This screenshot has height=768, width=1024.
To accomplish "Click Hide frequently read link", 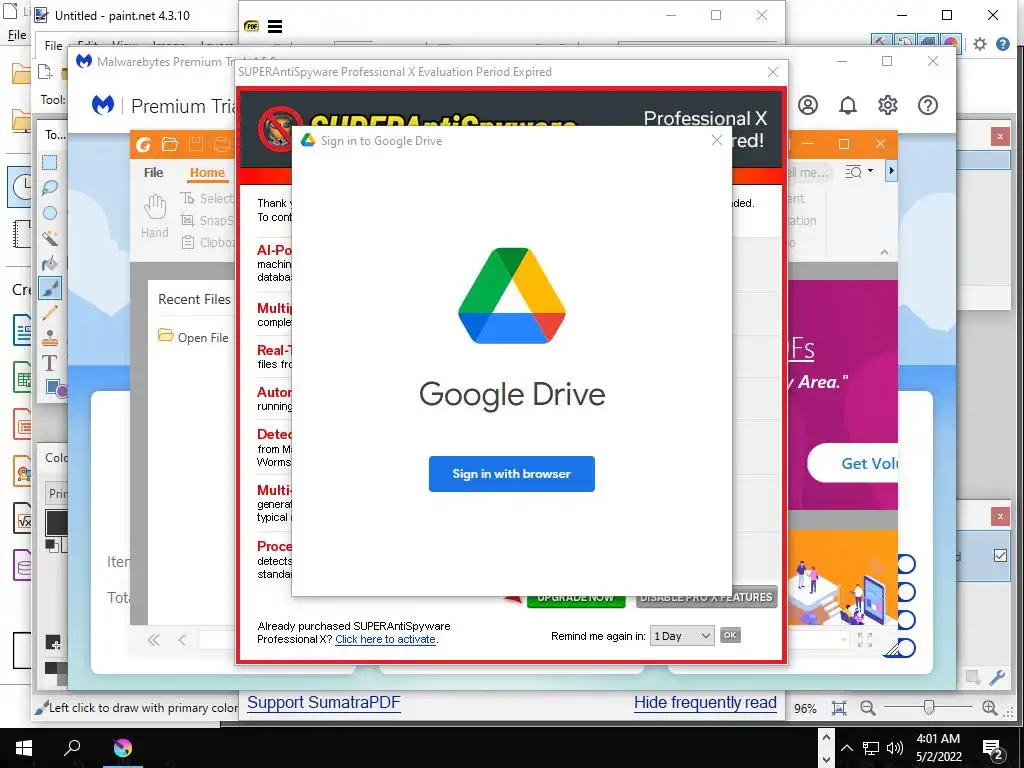I will (705, 703).
